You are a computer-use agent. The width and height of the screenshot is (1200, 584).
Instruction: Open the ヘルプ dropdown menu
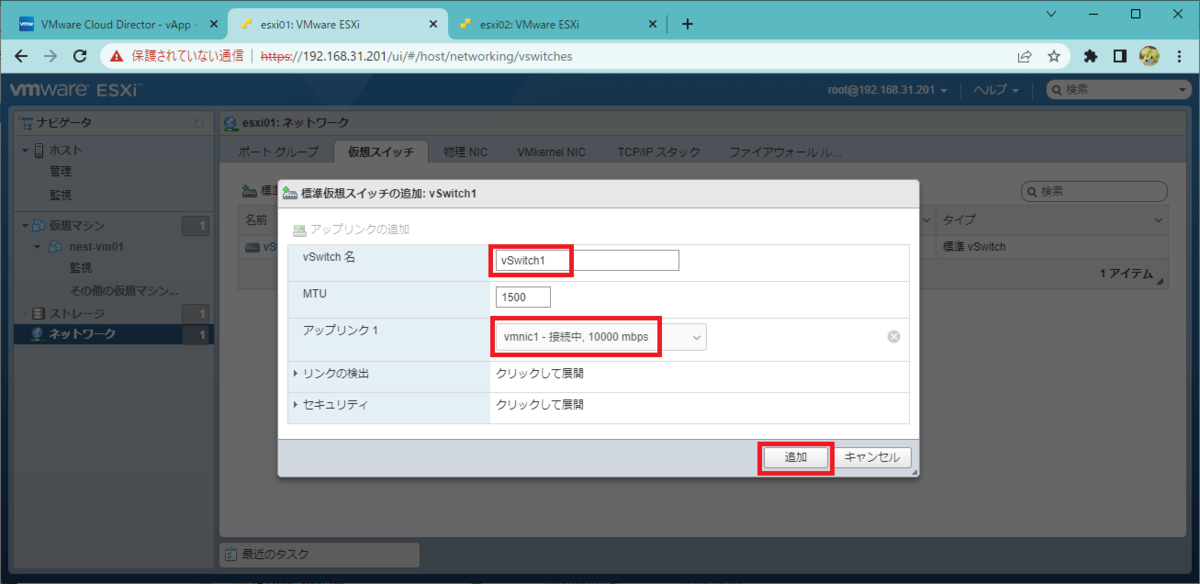point(996,90)
